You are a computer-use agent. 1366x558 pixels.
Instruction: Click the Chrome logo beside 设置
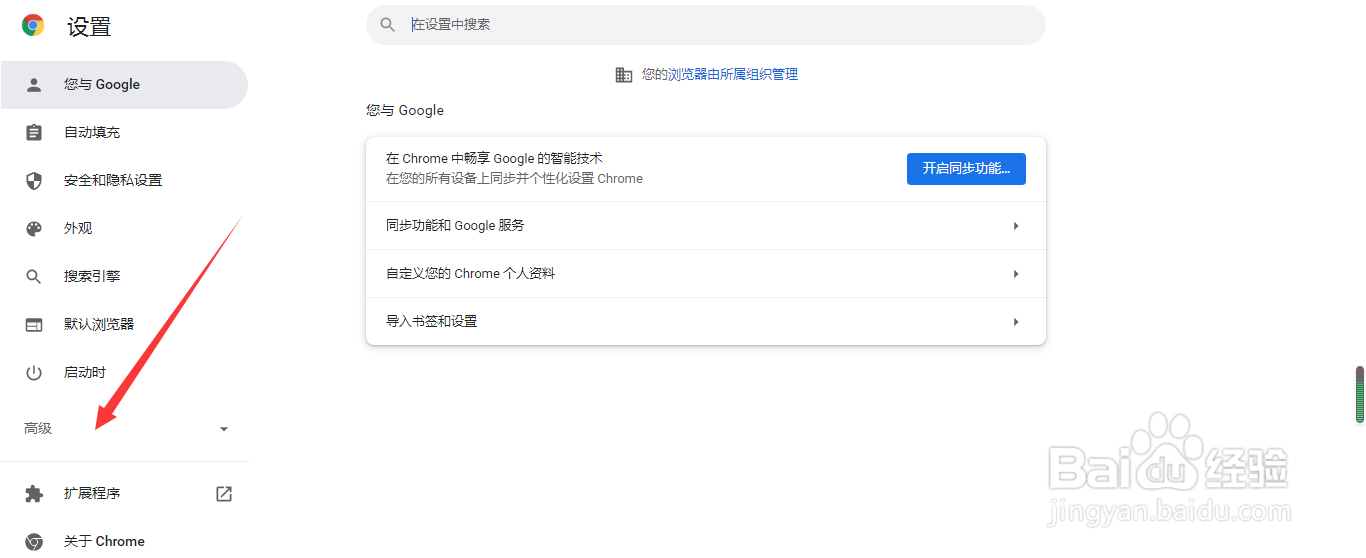(33, 26)
